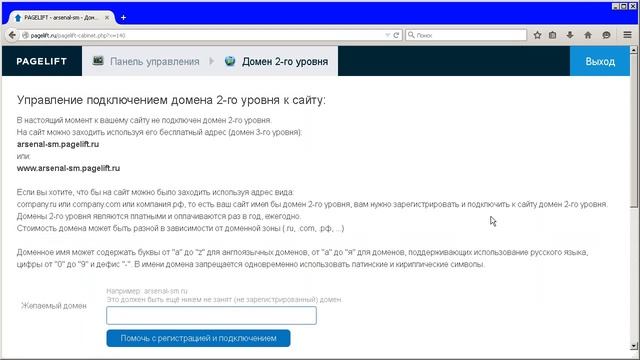Open the Firefox hamburger menu
Image resolution: width=640 pixels, height=360 pixels.
click(627, 35)
